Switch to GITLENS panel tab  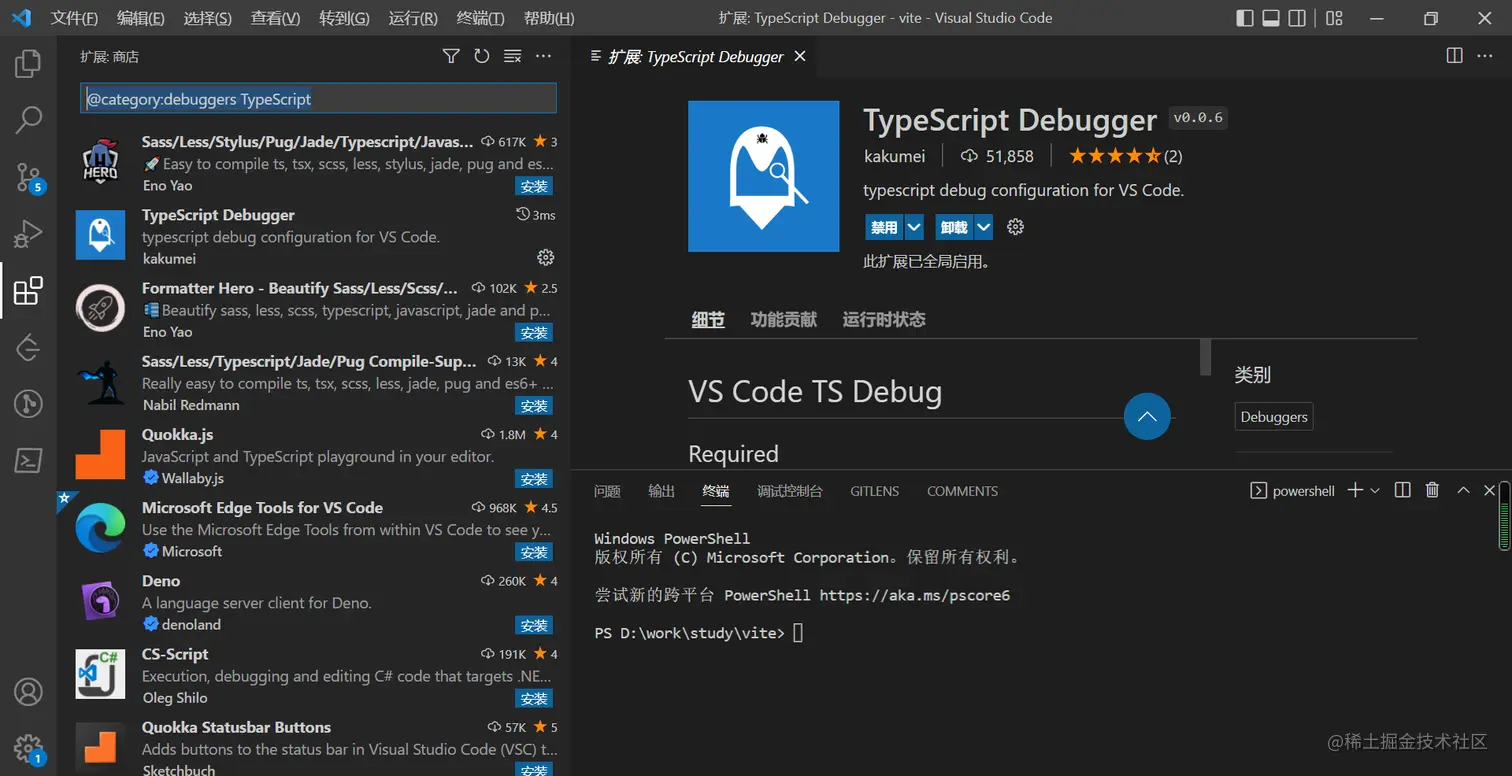[874, 491]
